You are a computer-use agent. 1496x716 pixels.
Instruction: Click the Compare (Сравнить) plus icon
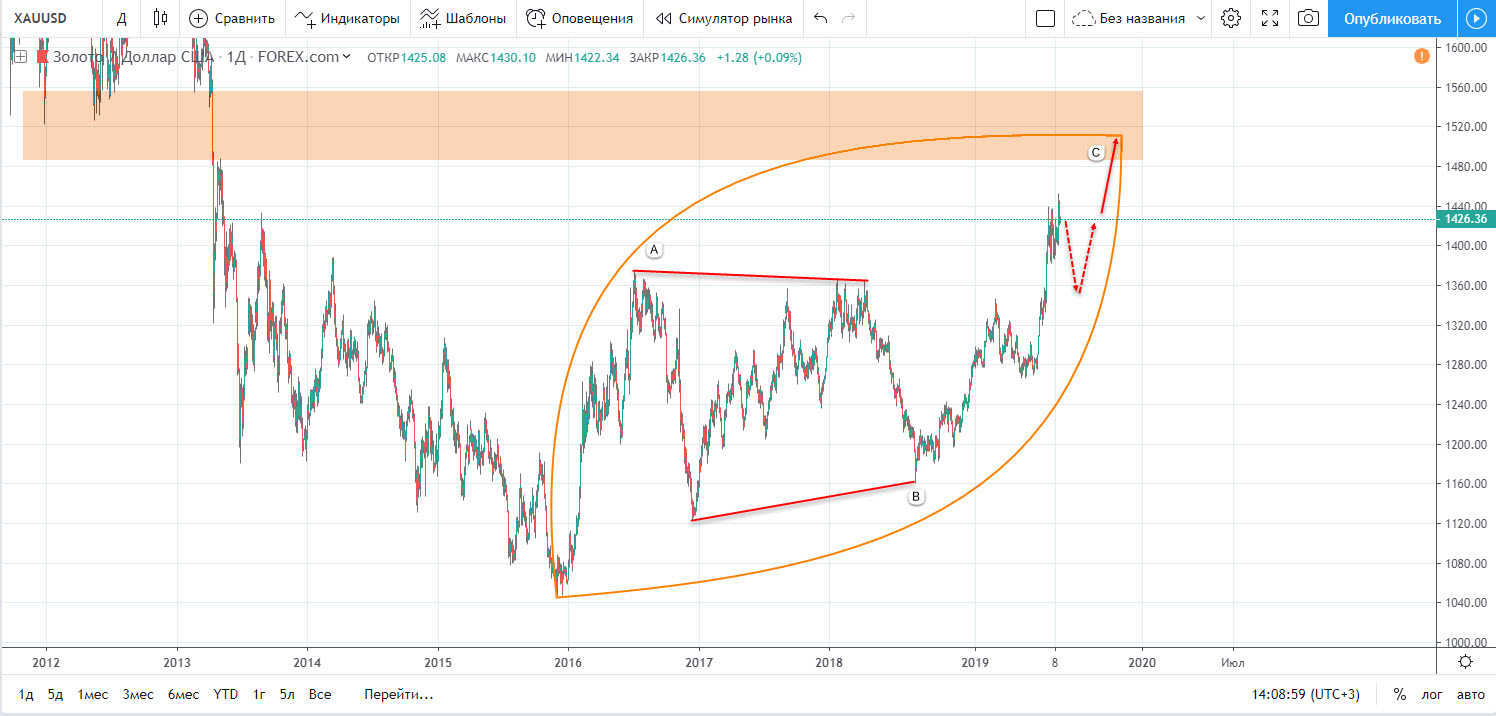pos(199,18)
